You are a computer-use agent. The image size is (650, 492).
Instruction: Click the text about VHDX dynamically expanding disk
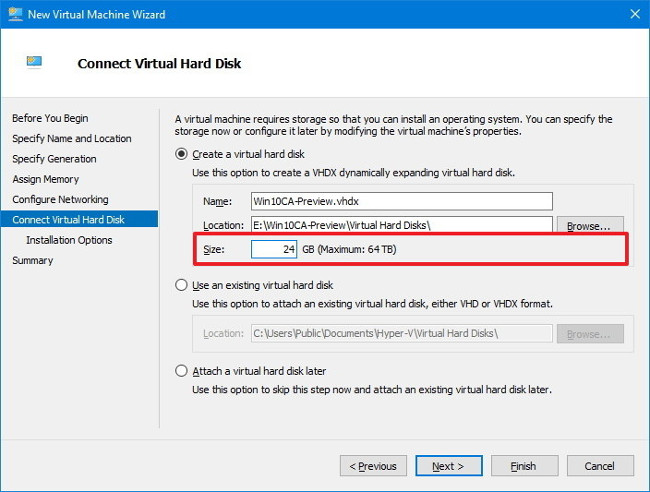pos(353,172)
